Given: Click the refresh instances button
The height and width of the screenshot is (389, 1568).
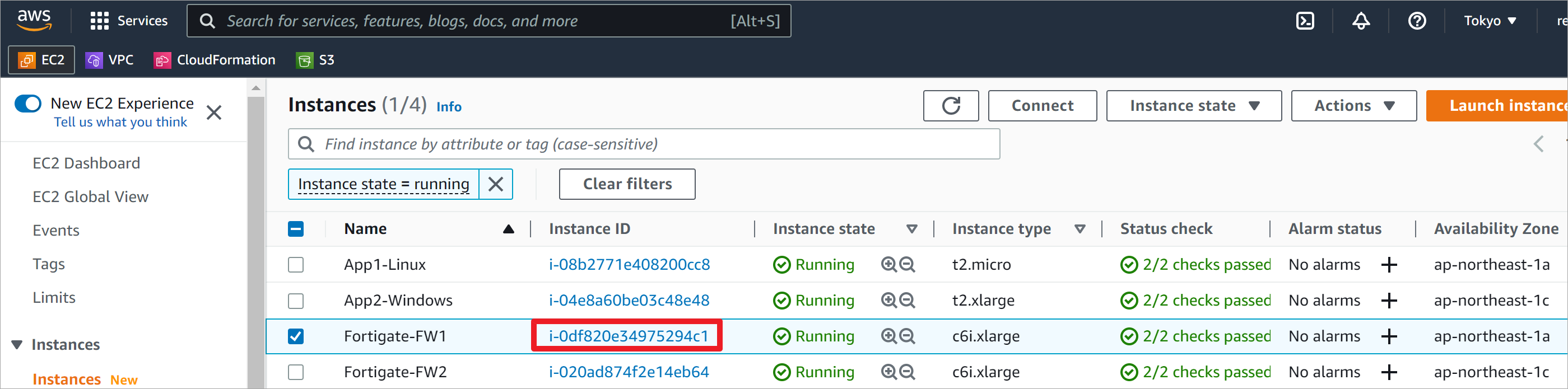Looking at the screenshot, I should [950, 106].
